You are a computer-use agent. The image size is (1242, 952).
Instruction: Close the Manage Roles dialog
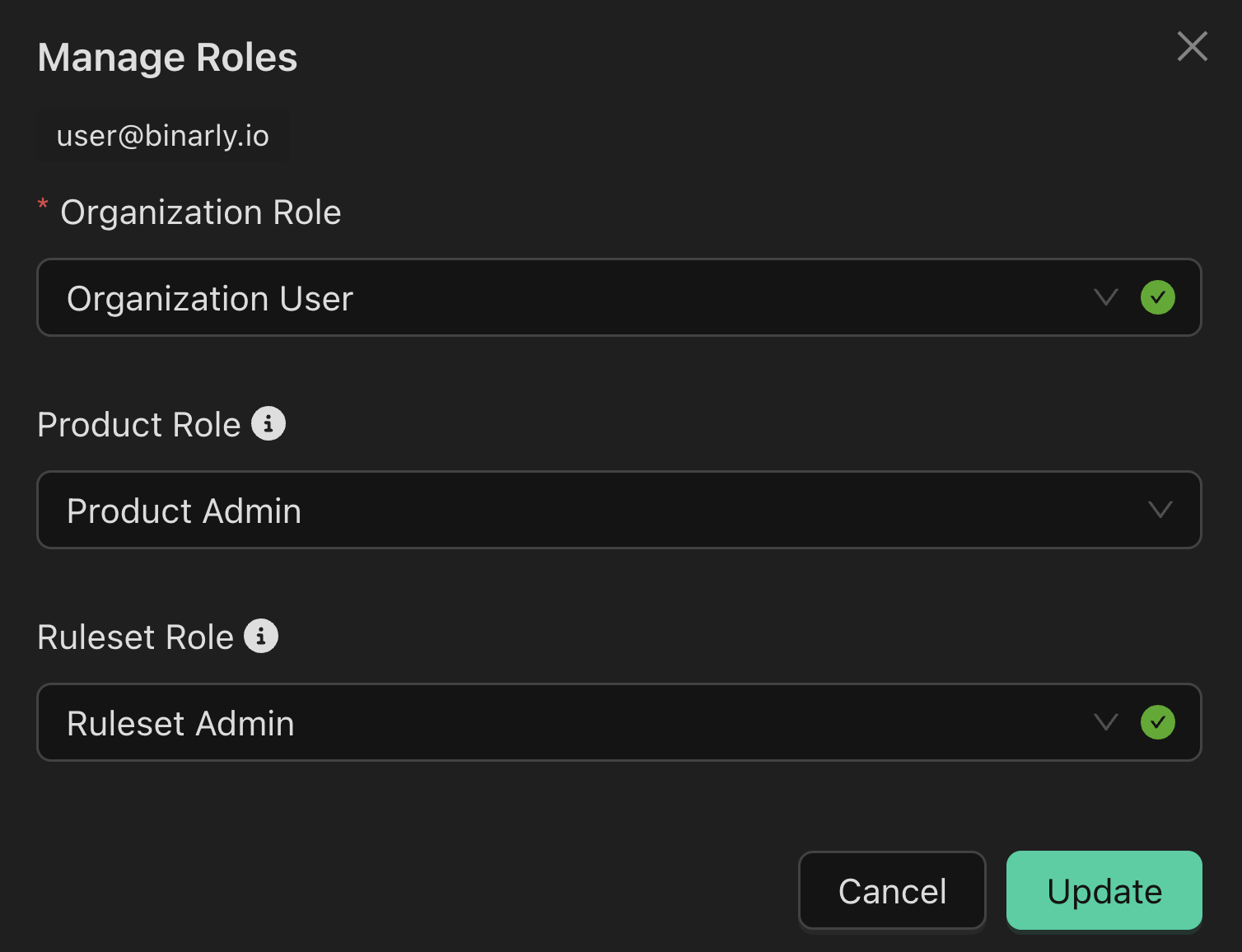click(1192, 47)
